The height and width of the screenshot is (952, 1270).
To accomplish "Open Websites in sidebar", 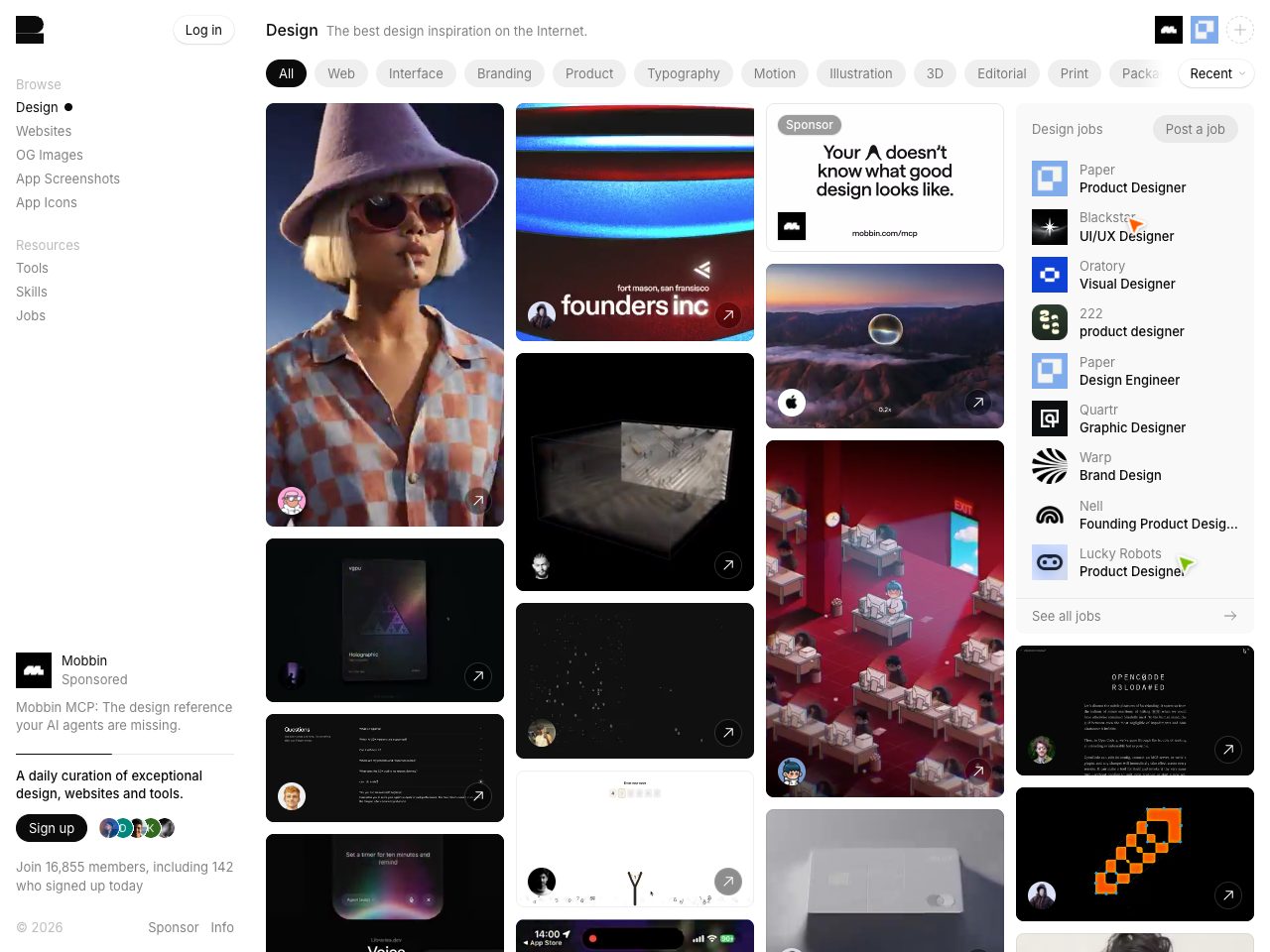I will [44, 131].
